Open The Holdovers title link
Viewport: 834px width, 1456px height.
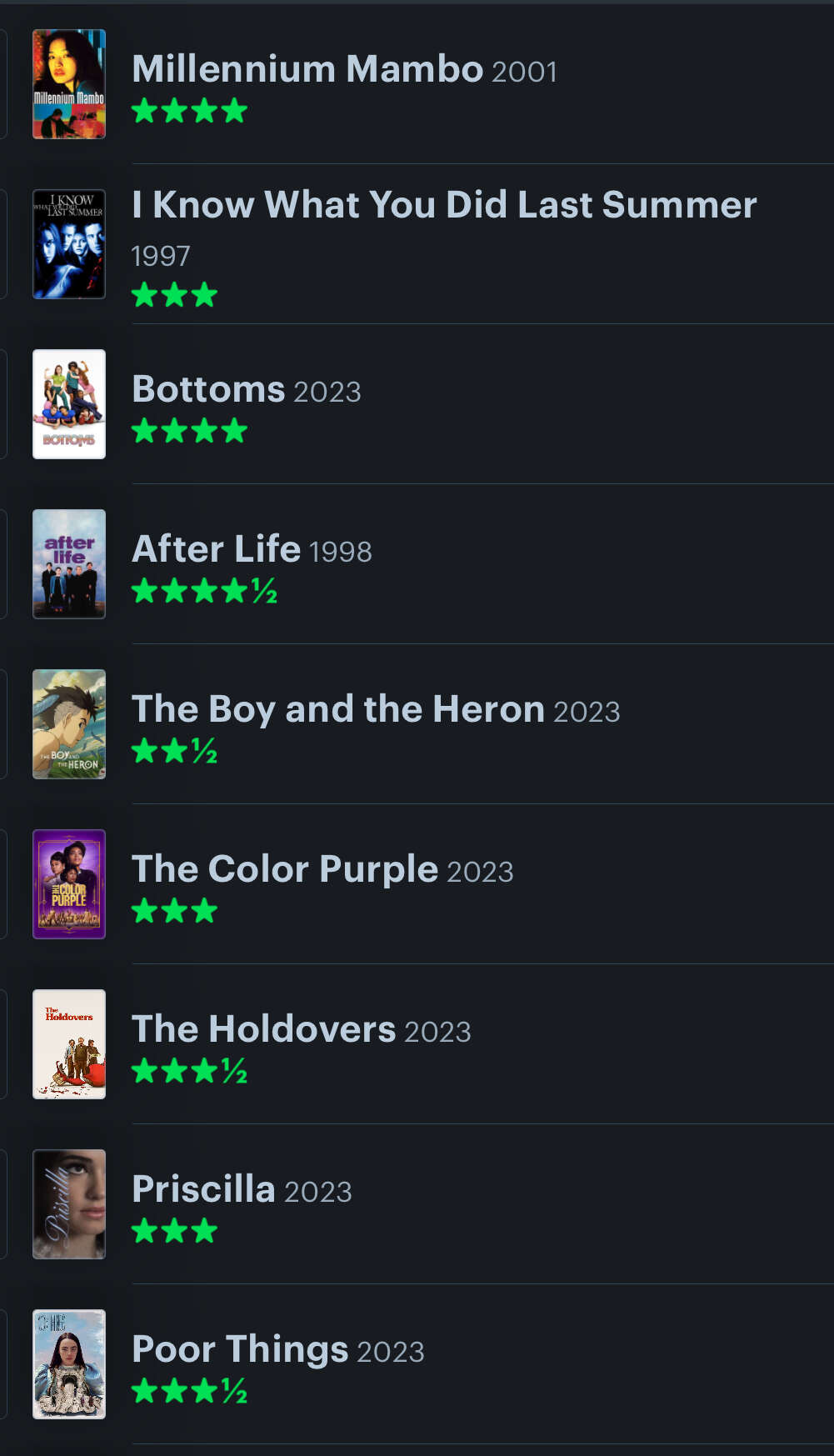click(263, 1030)
